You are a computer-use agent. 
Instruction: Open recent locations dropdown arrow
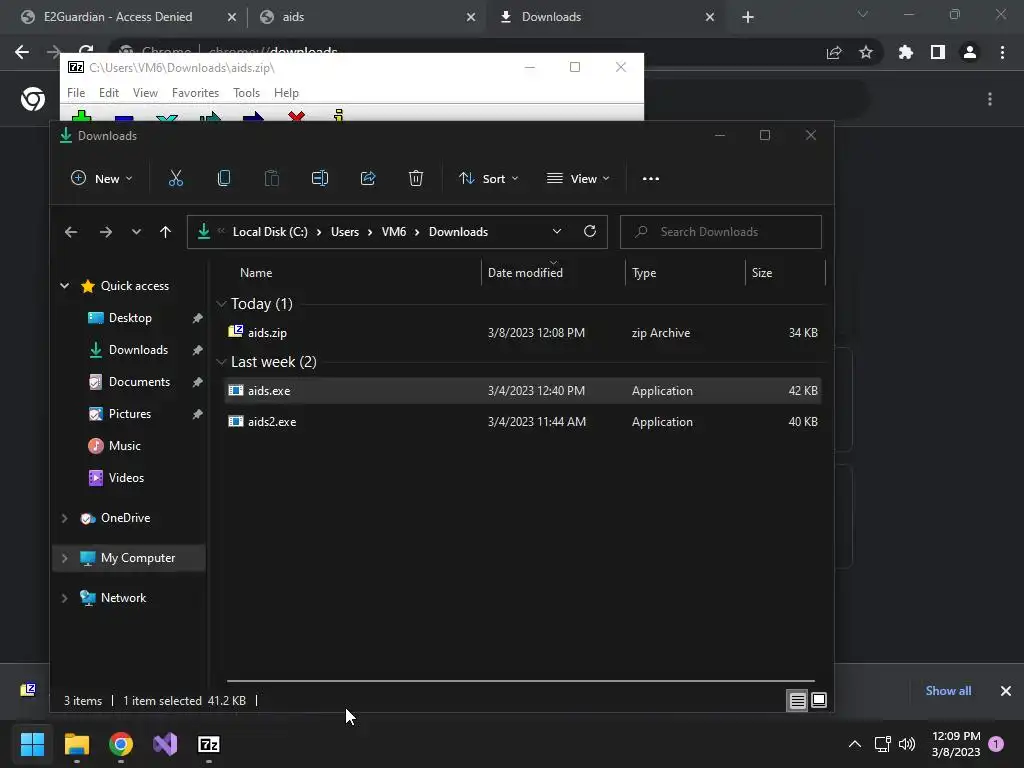(136, 232)
